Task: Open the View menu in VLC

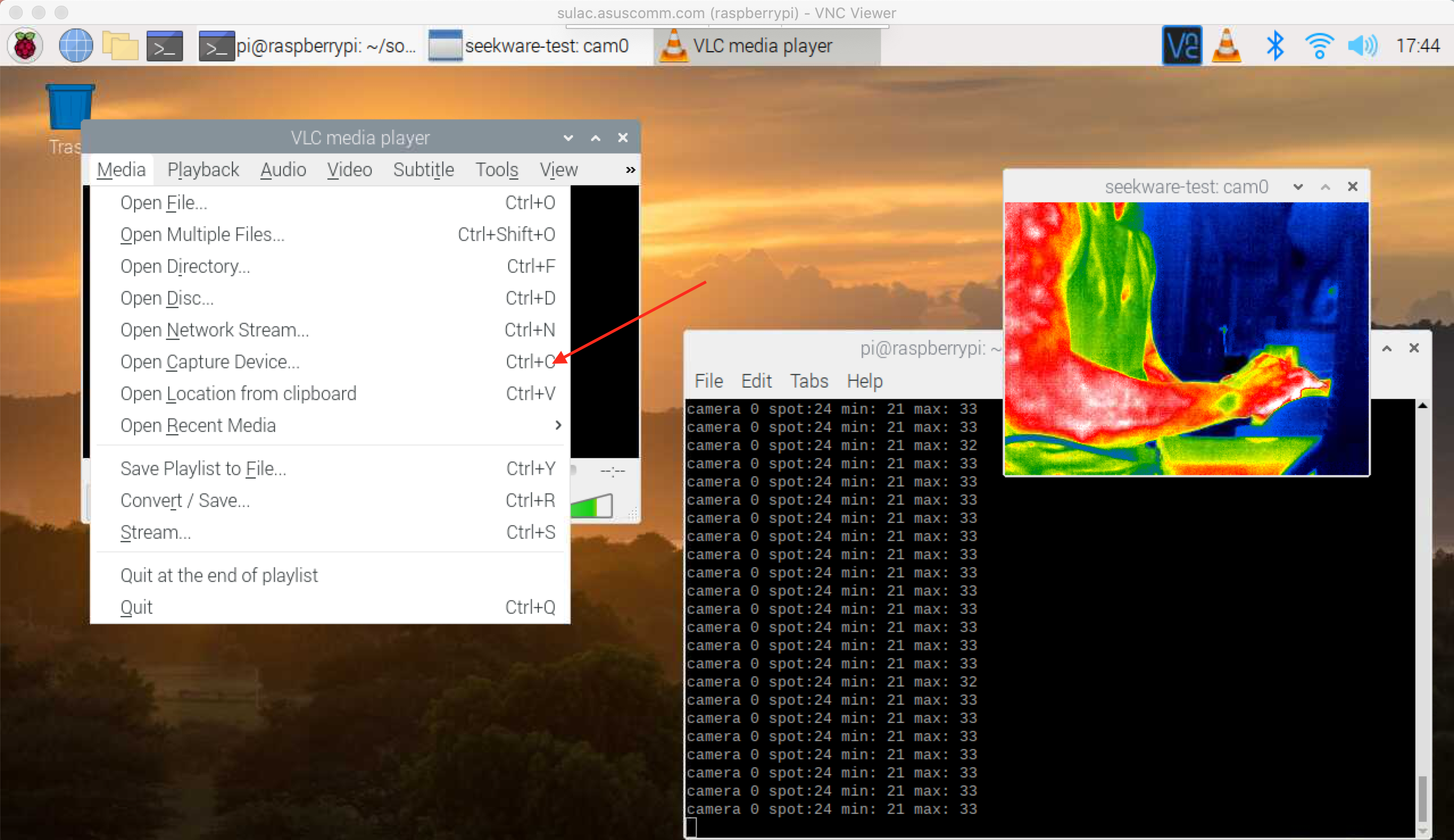Action: point(559,169)
